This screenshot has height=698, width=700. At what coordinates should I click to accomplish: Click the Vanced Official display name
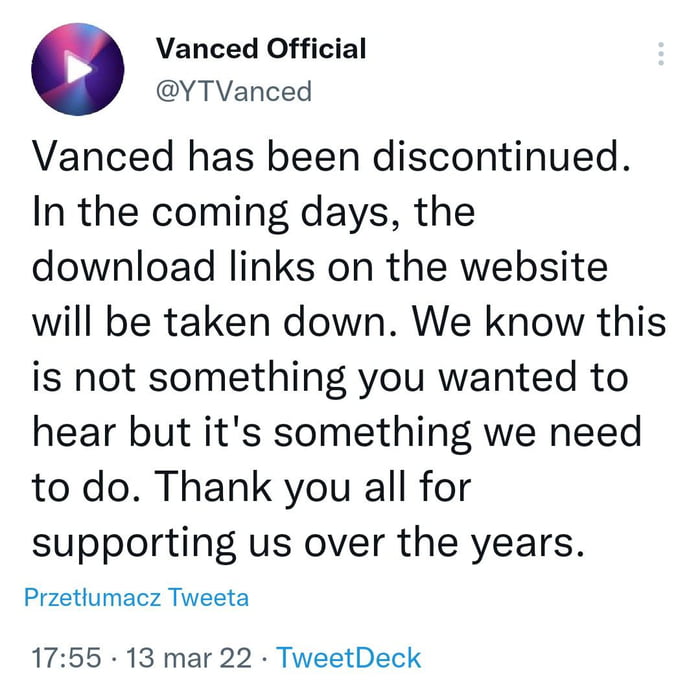tap(261, 47)
